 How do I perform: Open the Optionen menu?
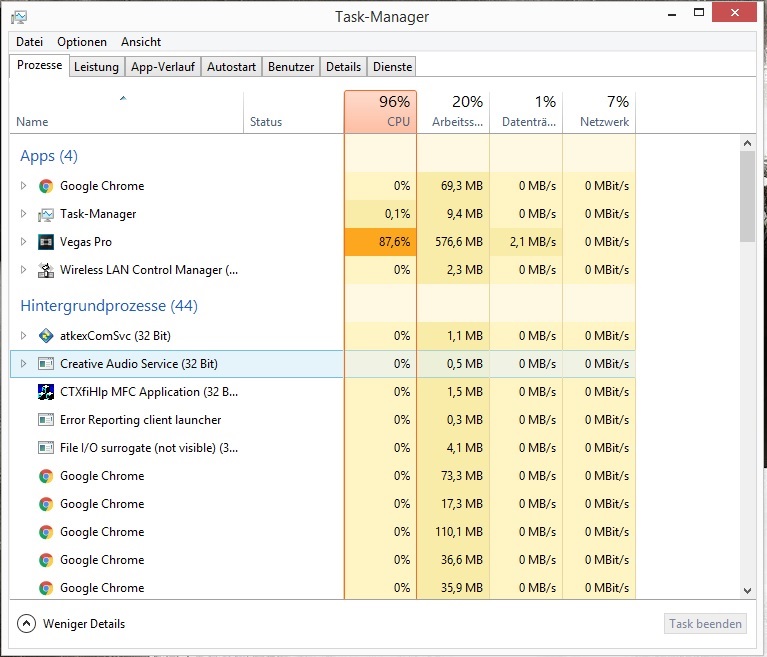82,42
